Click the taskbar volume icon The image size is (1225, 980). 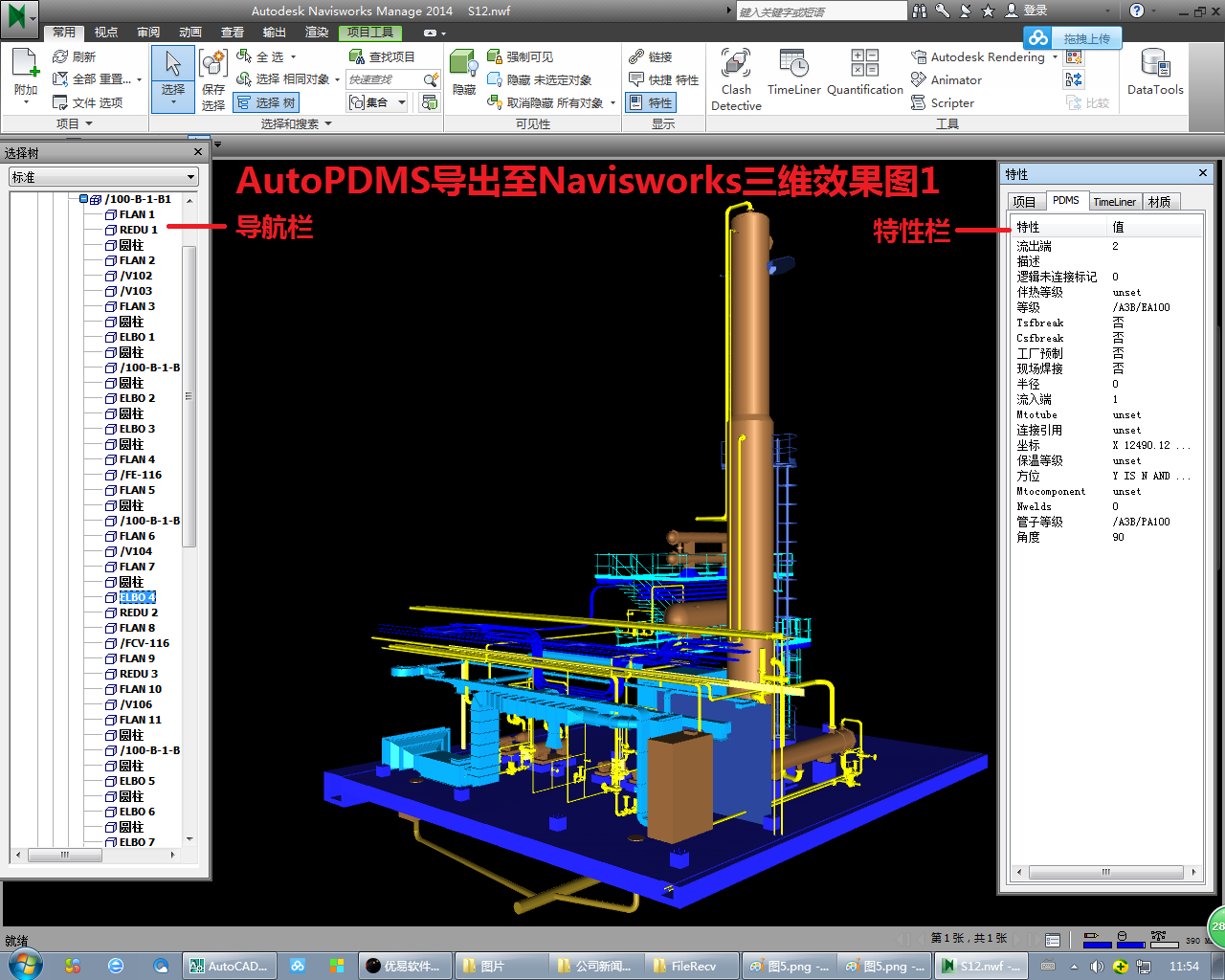[x=1097, y=967]
